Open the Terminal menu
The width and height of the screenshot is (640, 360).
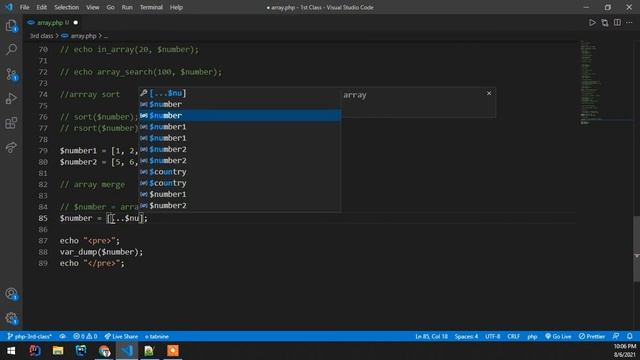151,7
